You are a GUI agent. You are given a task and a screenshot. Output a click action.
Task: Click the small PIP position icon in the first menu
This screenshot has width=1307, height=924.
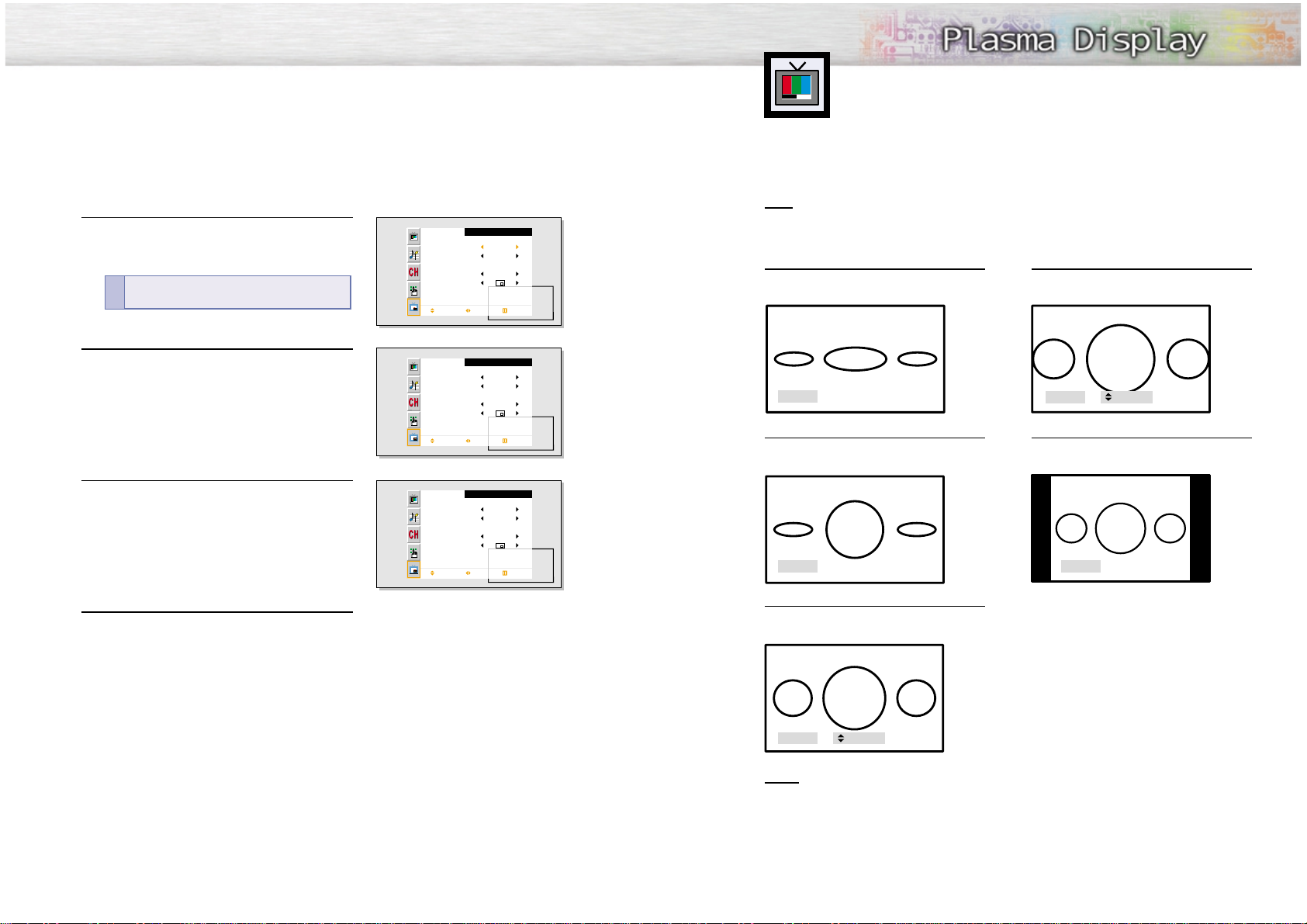(x=501, y=283)
